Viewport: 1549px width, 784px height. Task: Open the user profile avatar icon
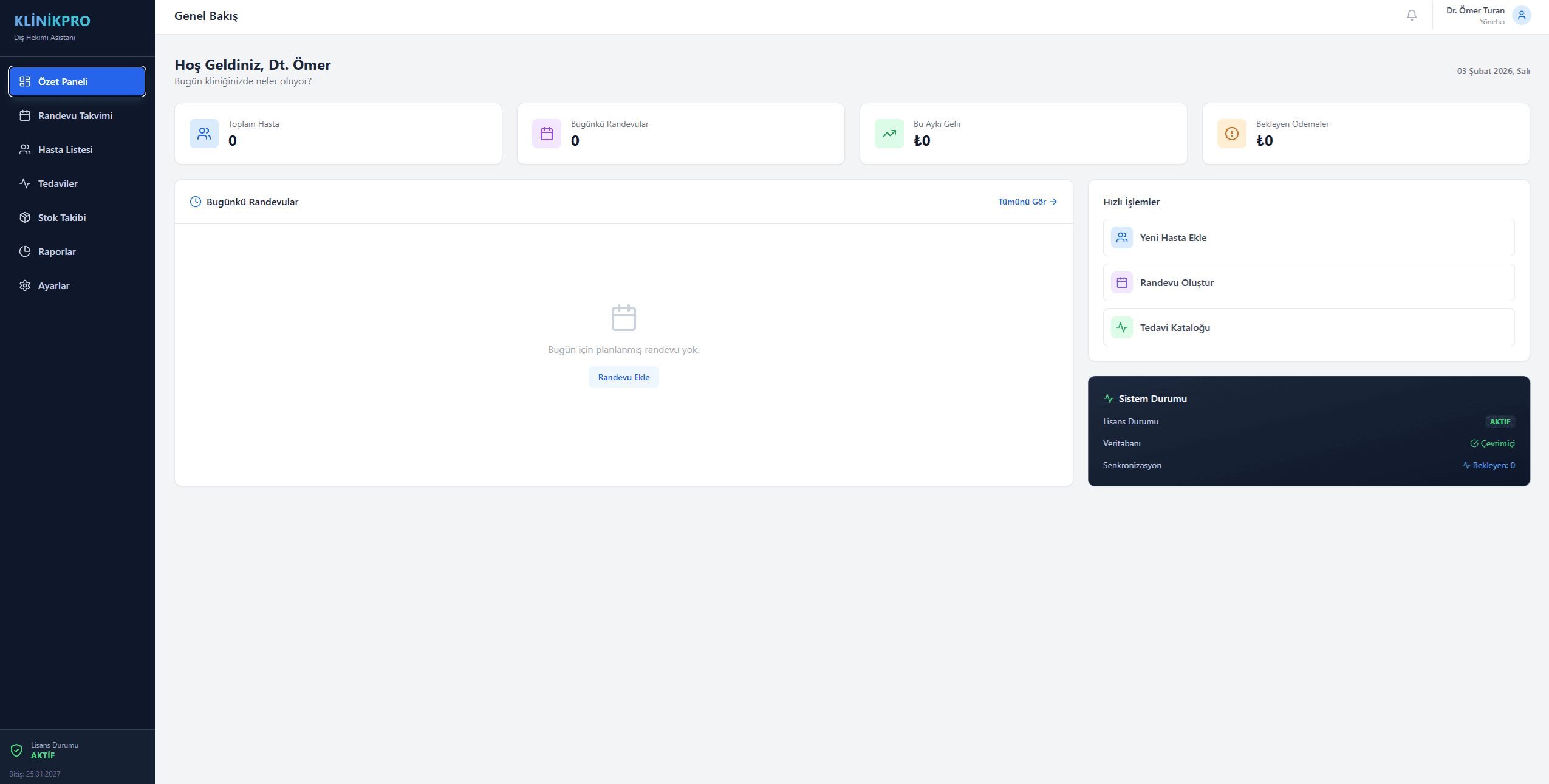coord(1521,15)
